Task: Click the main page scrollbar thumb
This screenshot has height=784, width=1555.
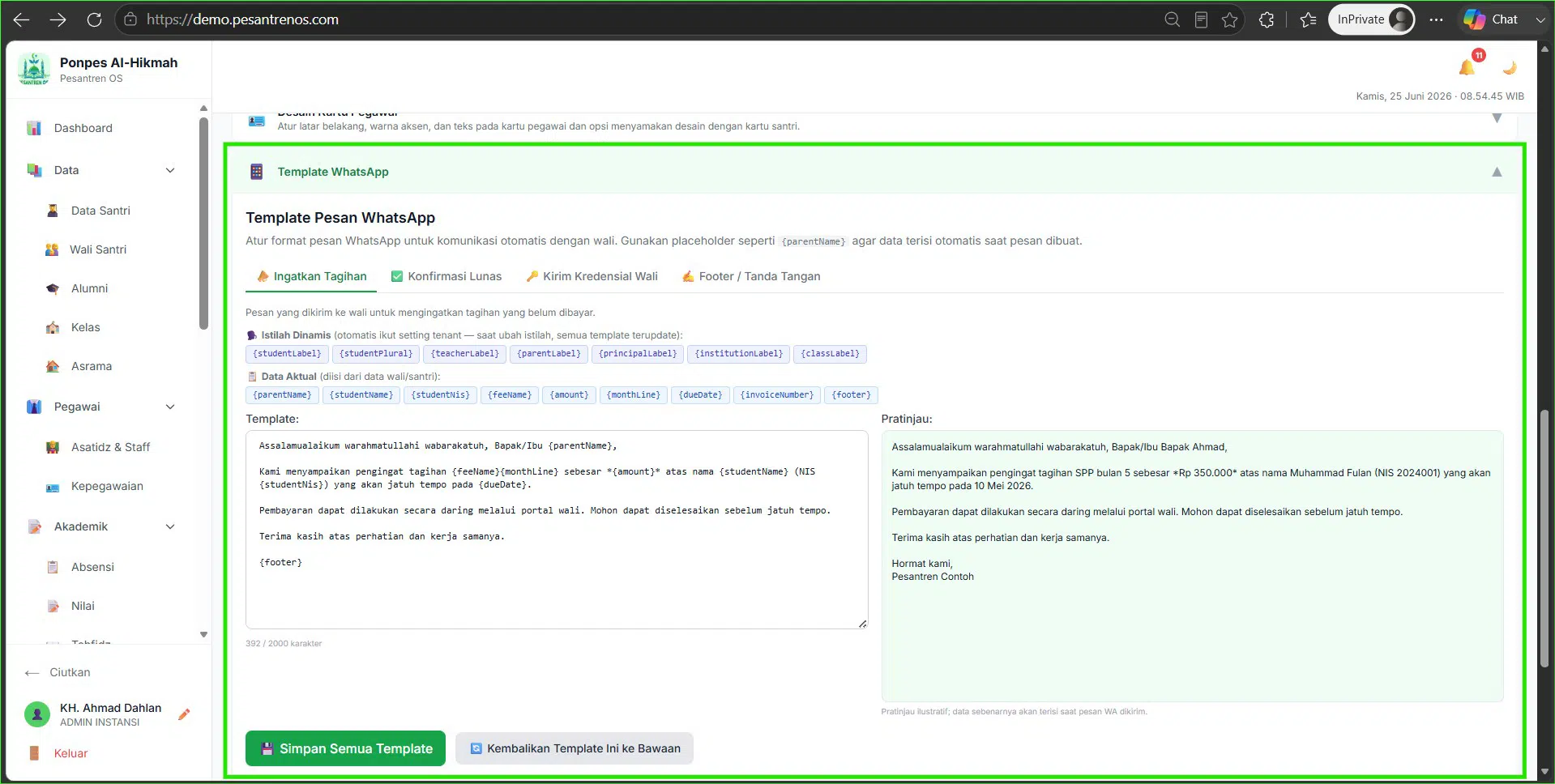Action: click(1544, 539)
